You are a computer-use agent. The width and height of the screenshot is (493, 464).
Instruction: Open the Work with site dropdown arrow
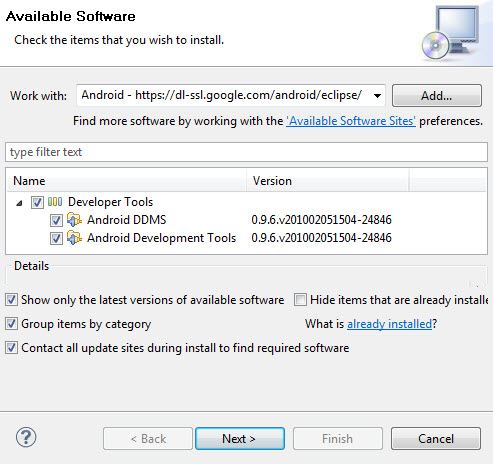coord(377,96)
